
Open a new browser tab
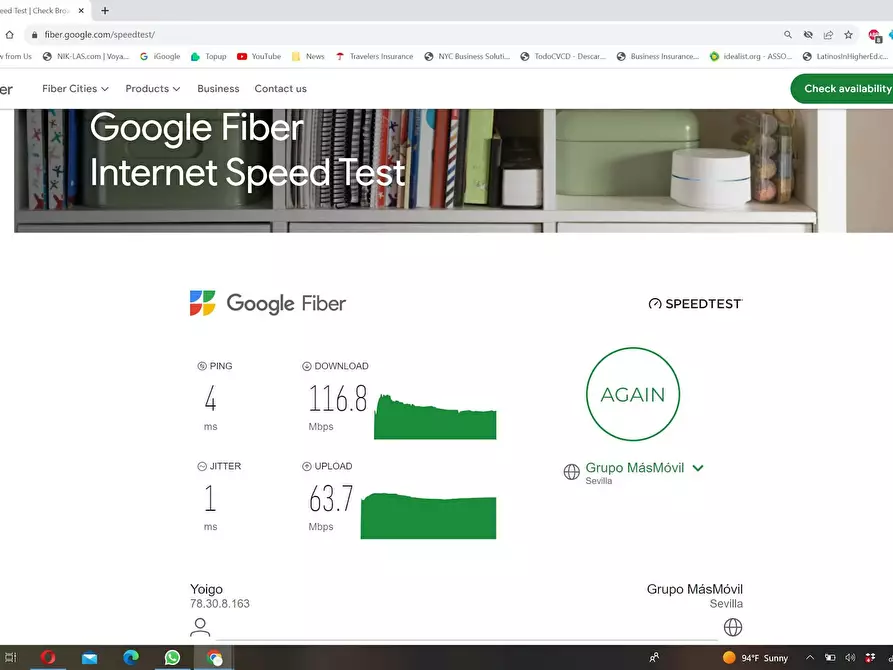105,10
